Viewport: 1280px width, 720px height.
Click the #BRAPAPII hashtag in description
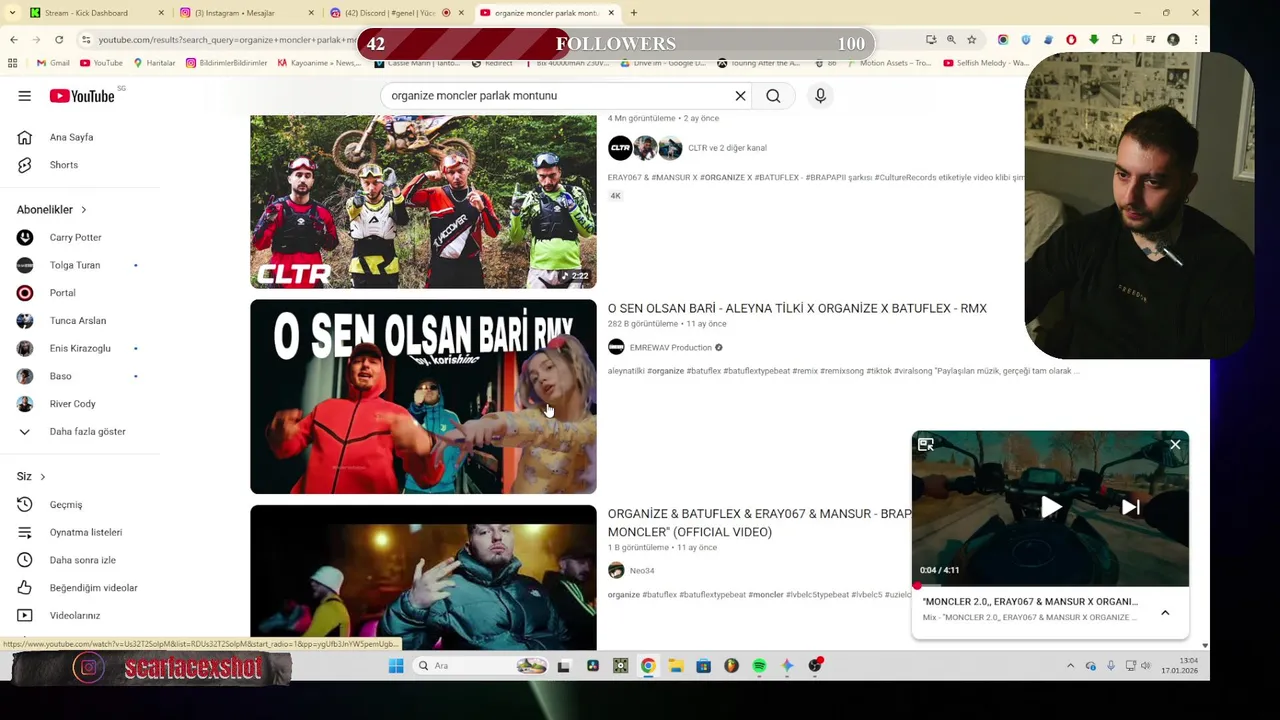(825, 178)
